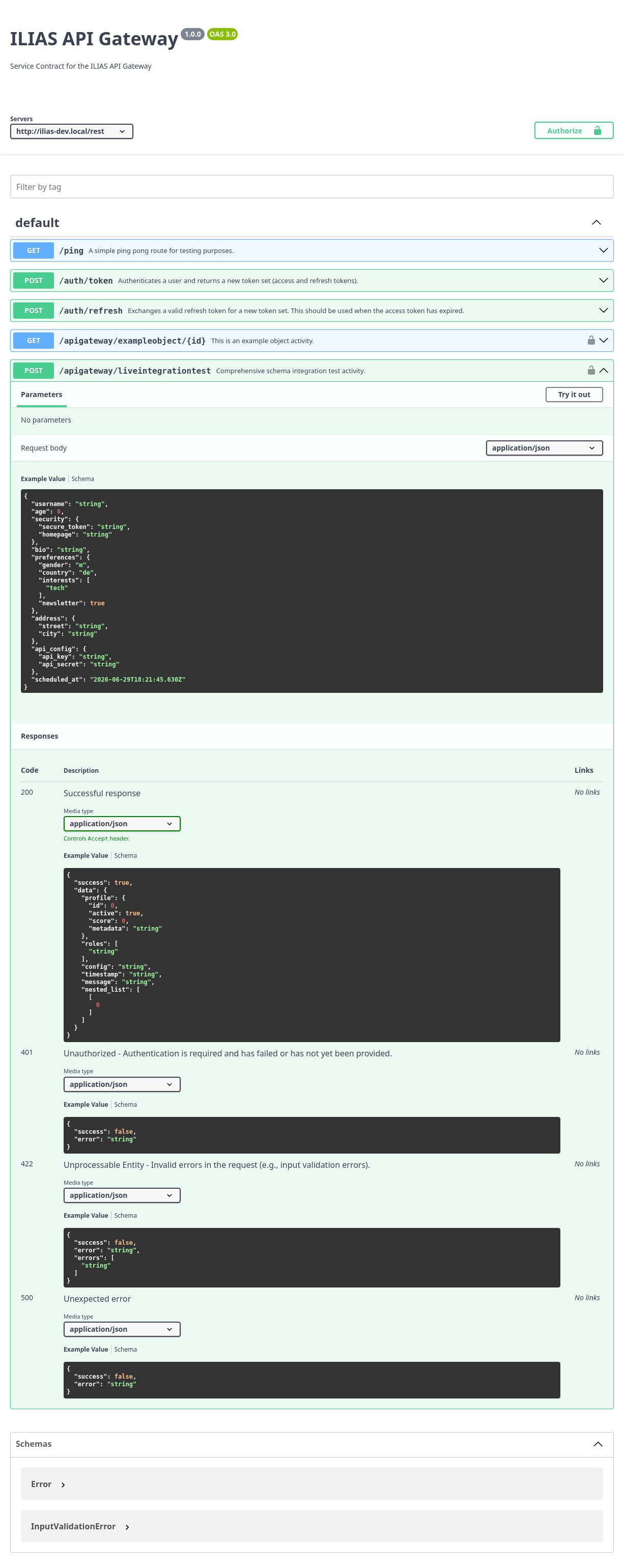Click the ILIAS API Gateway title
The height and width of the screenshot is (1568, 624).
tap(94, 39)
